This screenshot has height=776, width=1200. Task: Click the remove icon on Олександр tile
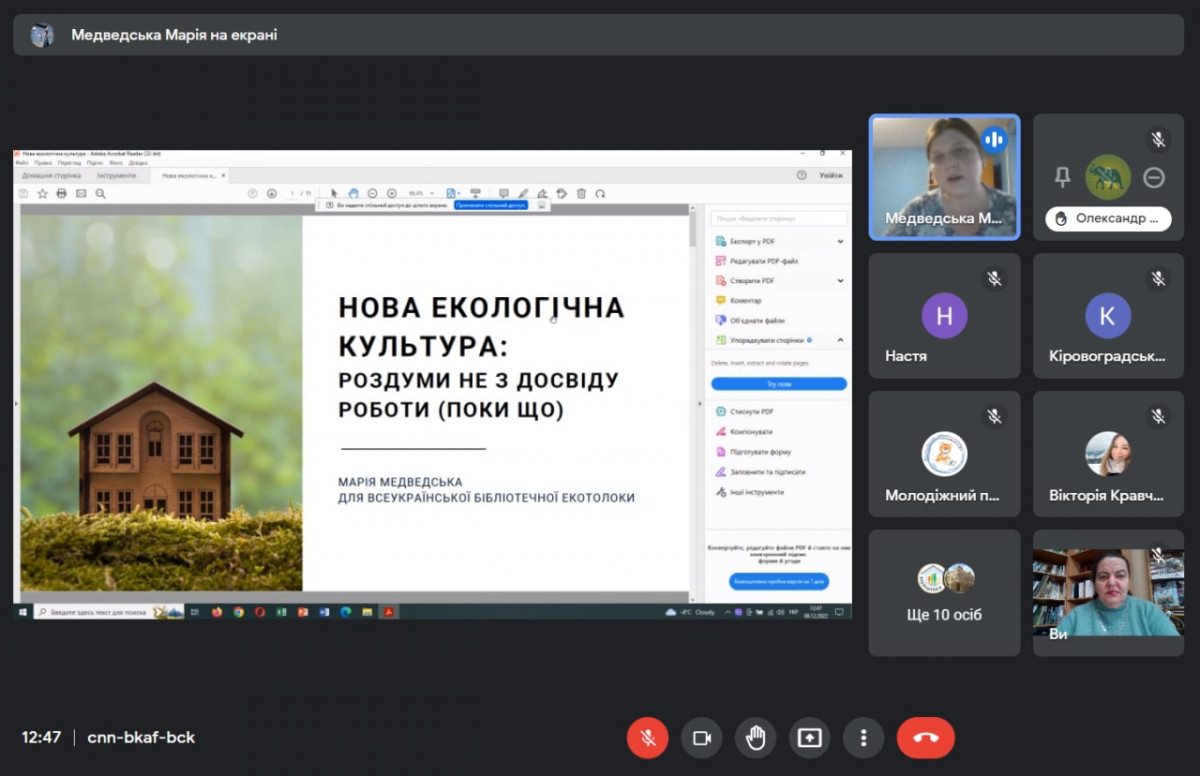point(1154,177)
